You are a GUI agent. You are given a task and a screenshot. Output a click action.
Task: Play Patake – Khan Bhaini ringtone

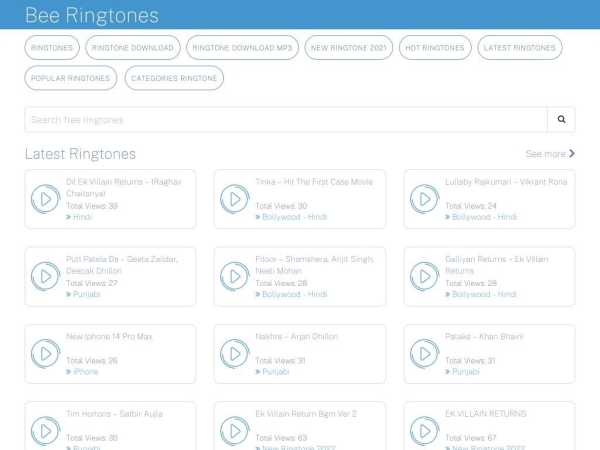pyautogui.click(x=424, y=353)
